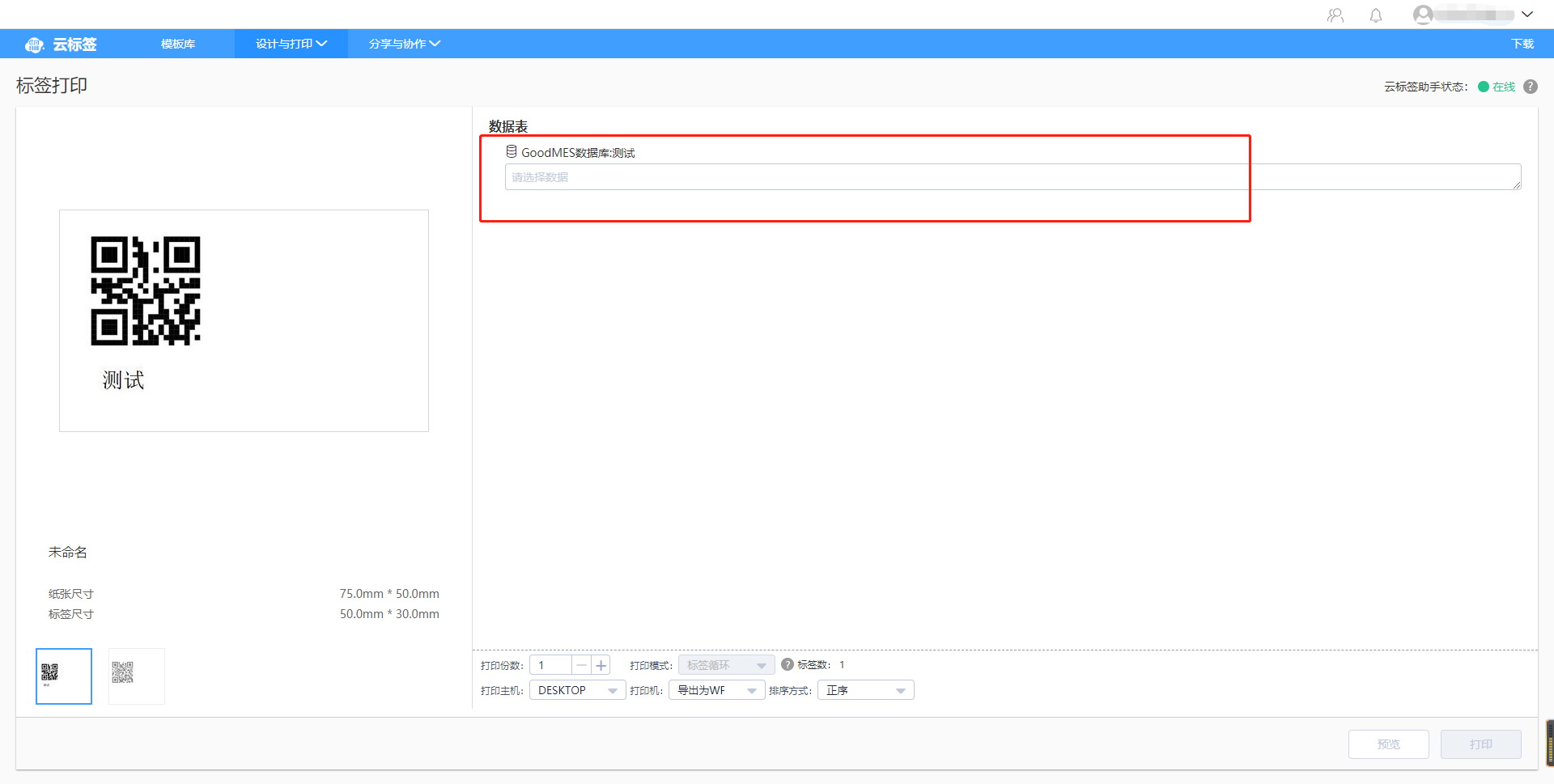Viewport: 1554px width, 784px height.
Task: Open the notification bell
Action: coord(1376,15)
